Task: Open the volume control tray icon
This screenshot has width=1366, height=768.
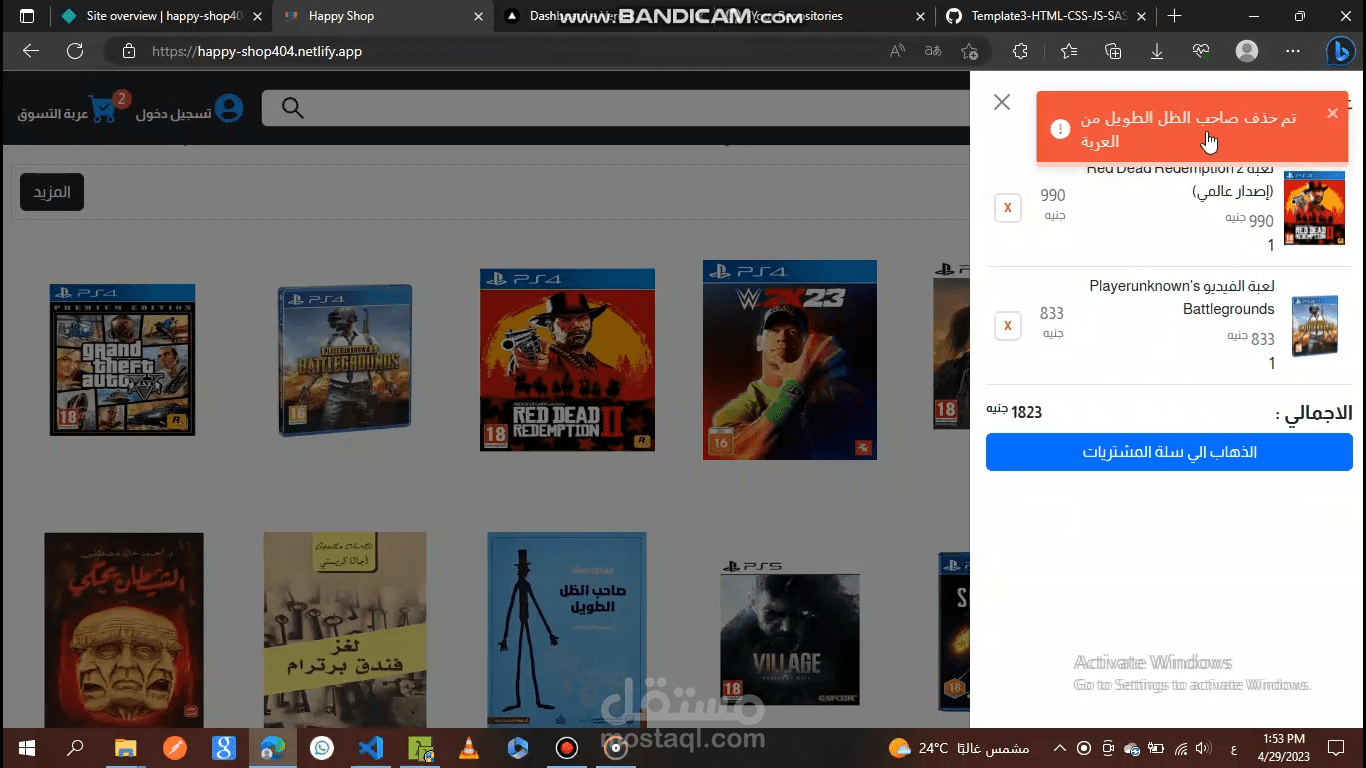Action: (x=1203, y=747)
